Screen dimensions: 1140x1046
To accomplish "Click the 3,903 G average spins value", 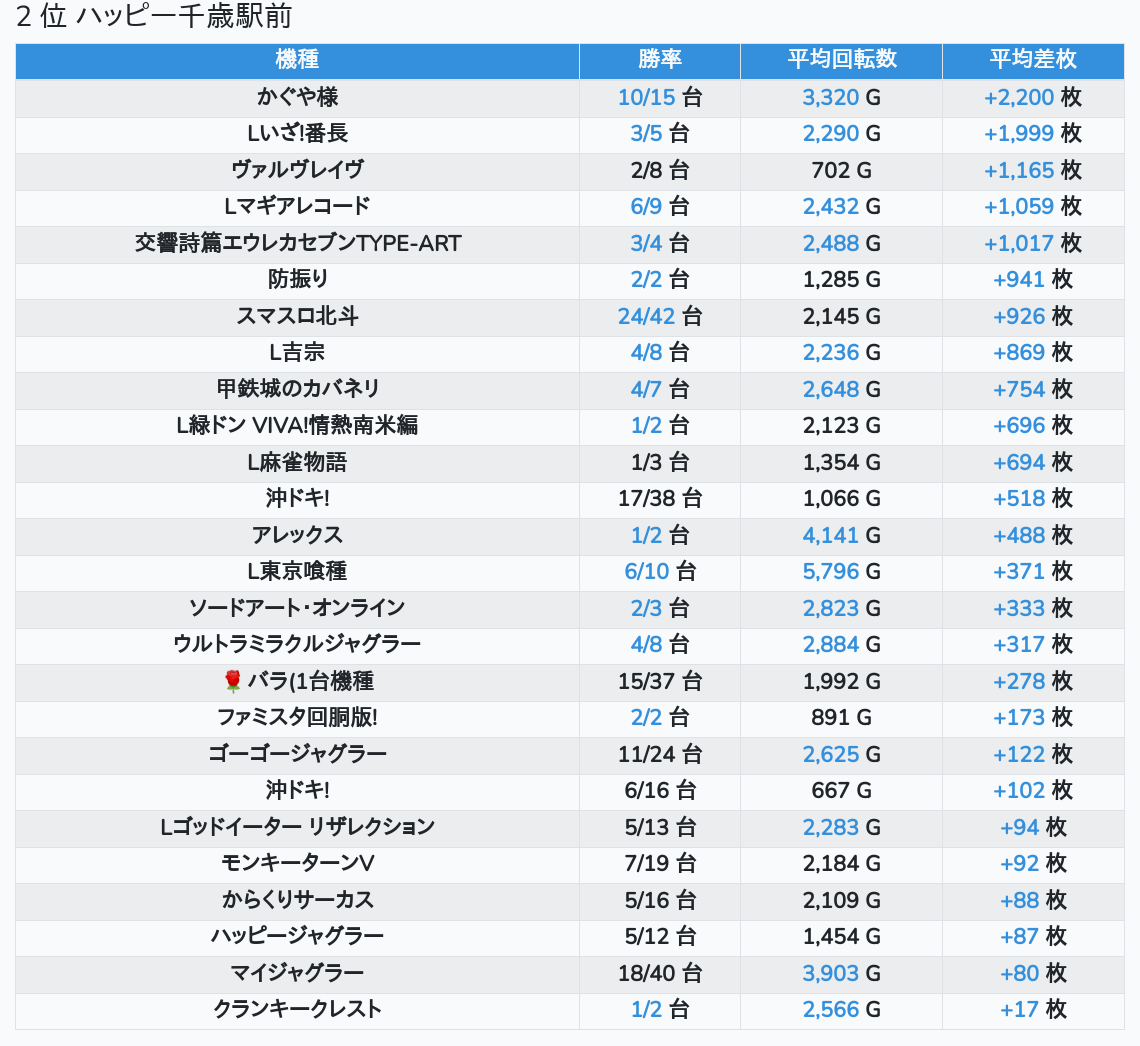I will tap(841, 973).
